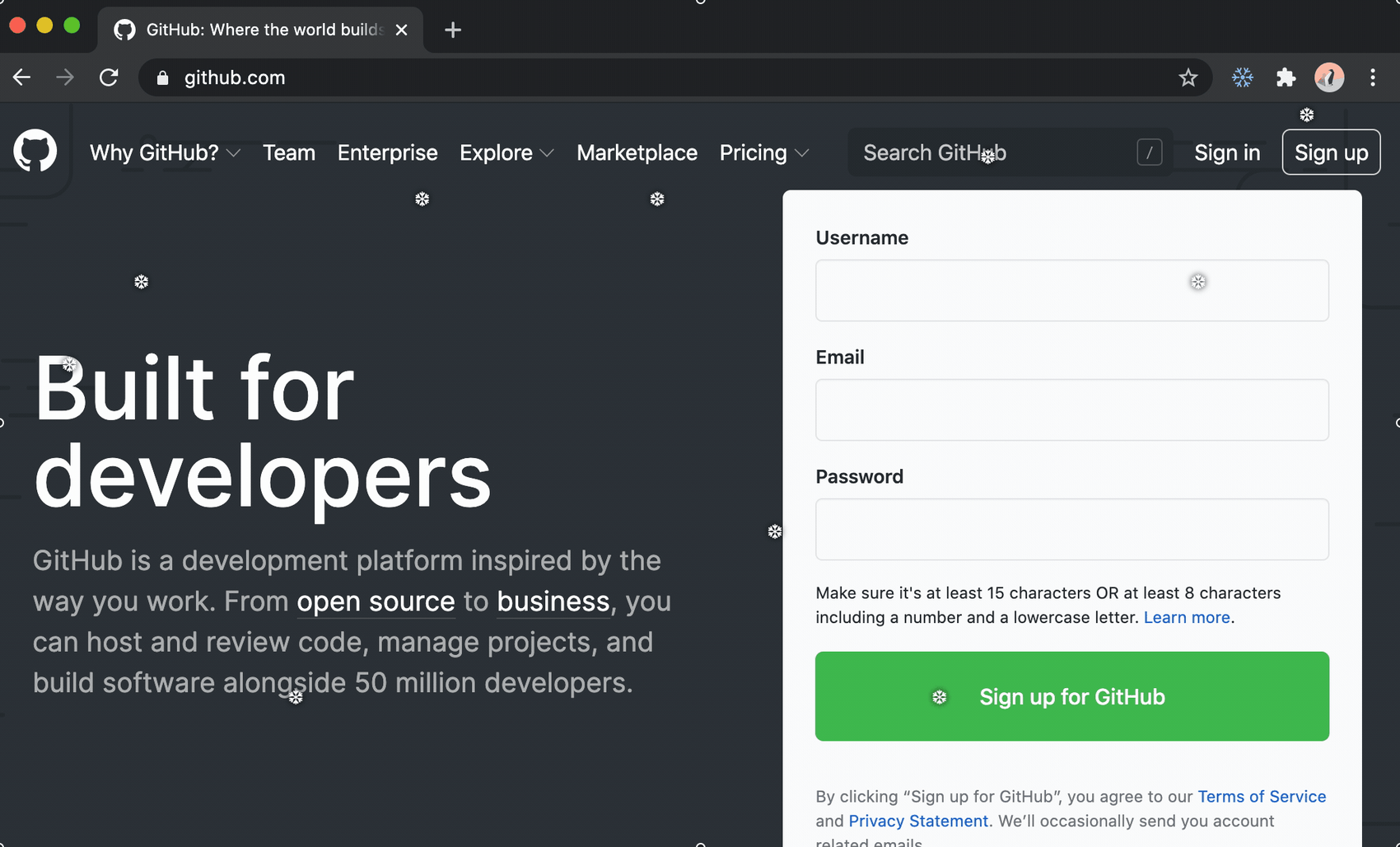Screen dimensions: 1400x847
Task: Click the Password label
Action: [x=859, y=476]
